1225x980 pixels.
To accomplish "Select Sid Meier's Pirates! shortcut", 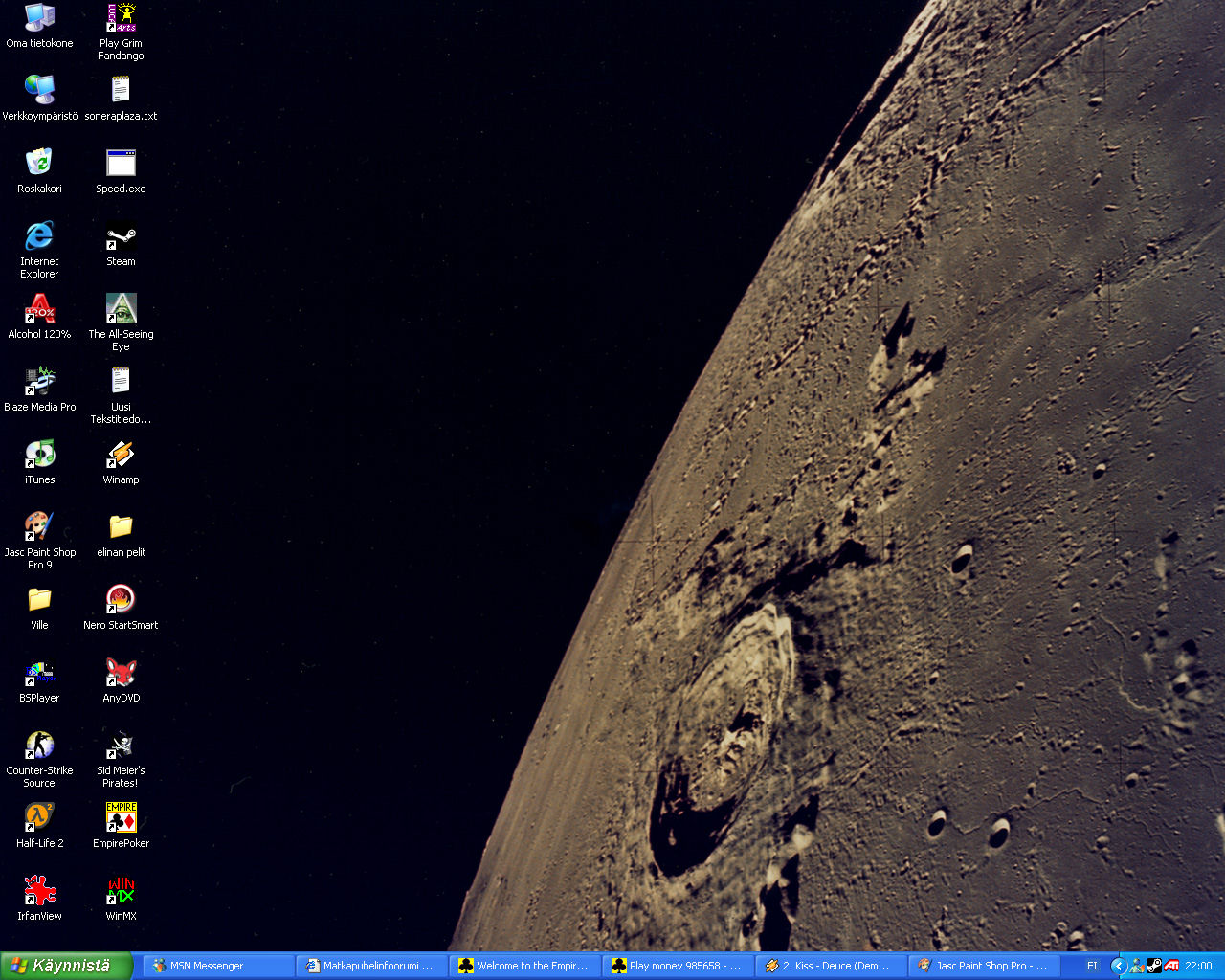I will (121, 759).
